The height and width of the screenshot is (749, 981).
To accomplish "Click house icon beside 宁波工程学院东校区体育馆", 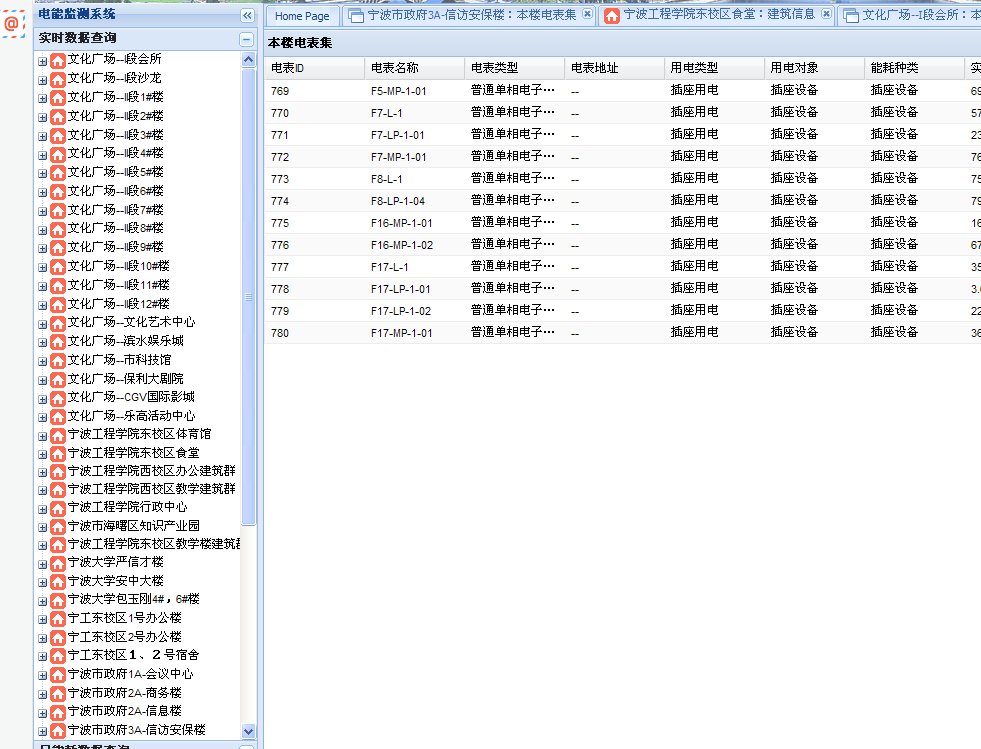I will click(x=58, y=436).
